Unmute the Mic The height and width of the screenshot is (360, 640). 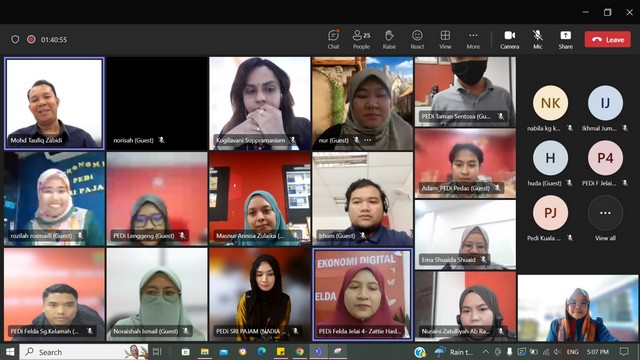[x=538, y=40]
